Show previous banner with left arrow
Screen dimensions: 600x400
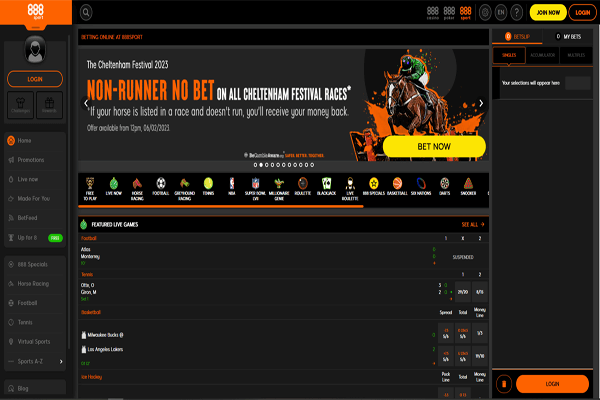pyautogui.click(x=86, y=103)
